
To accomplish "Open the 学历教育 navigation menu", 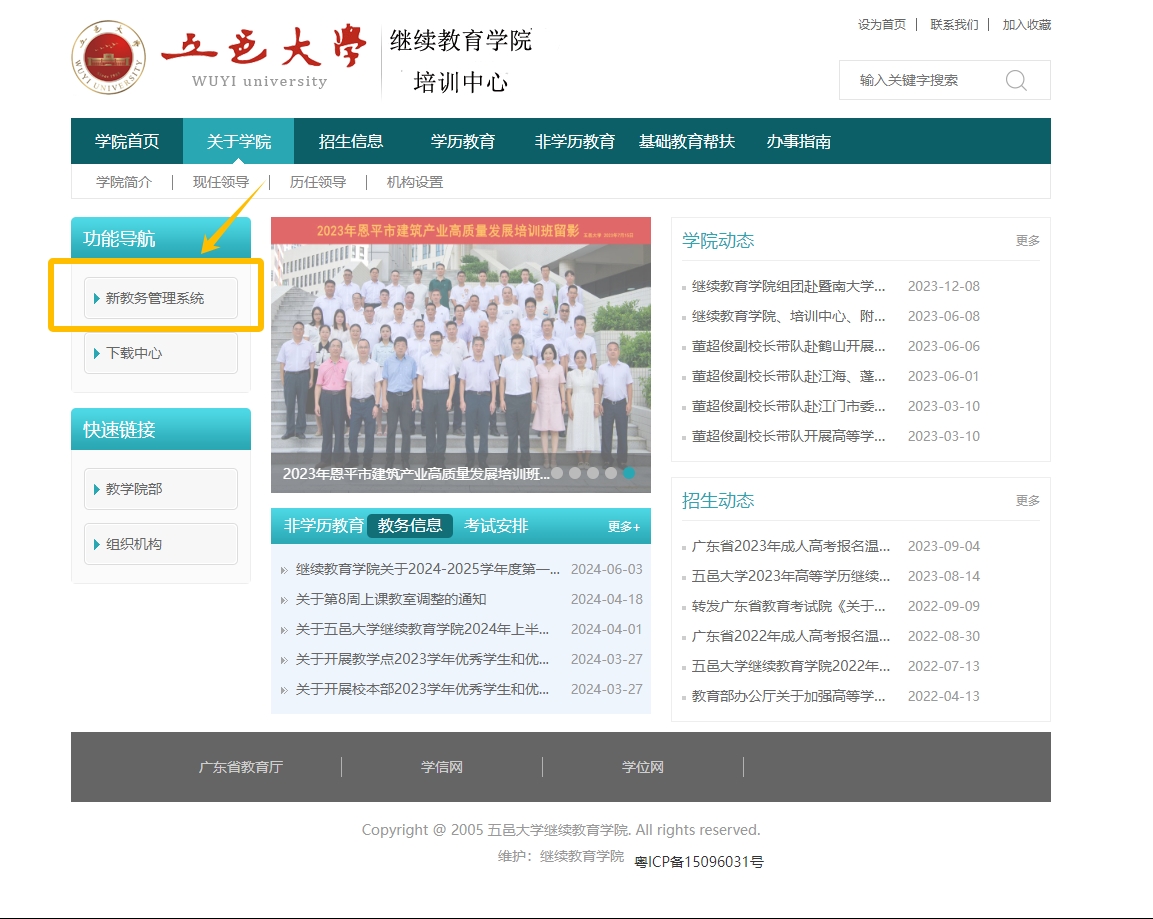I will pos(463,141).
